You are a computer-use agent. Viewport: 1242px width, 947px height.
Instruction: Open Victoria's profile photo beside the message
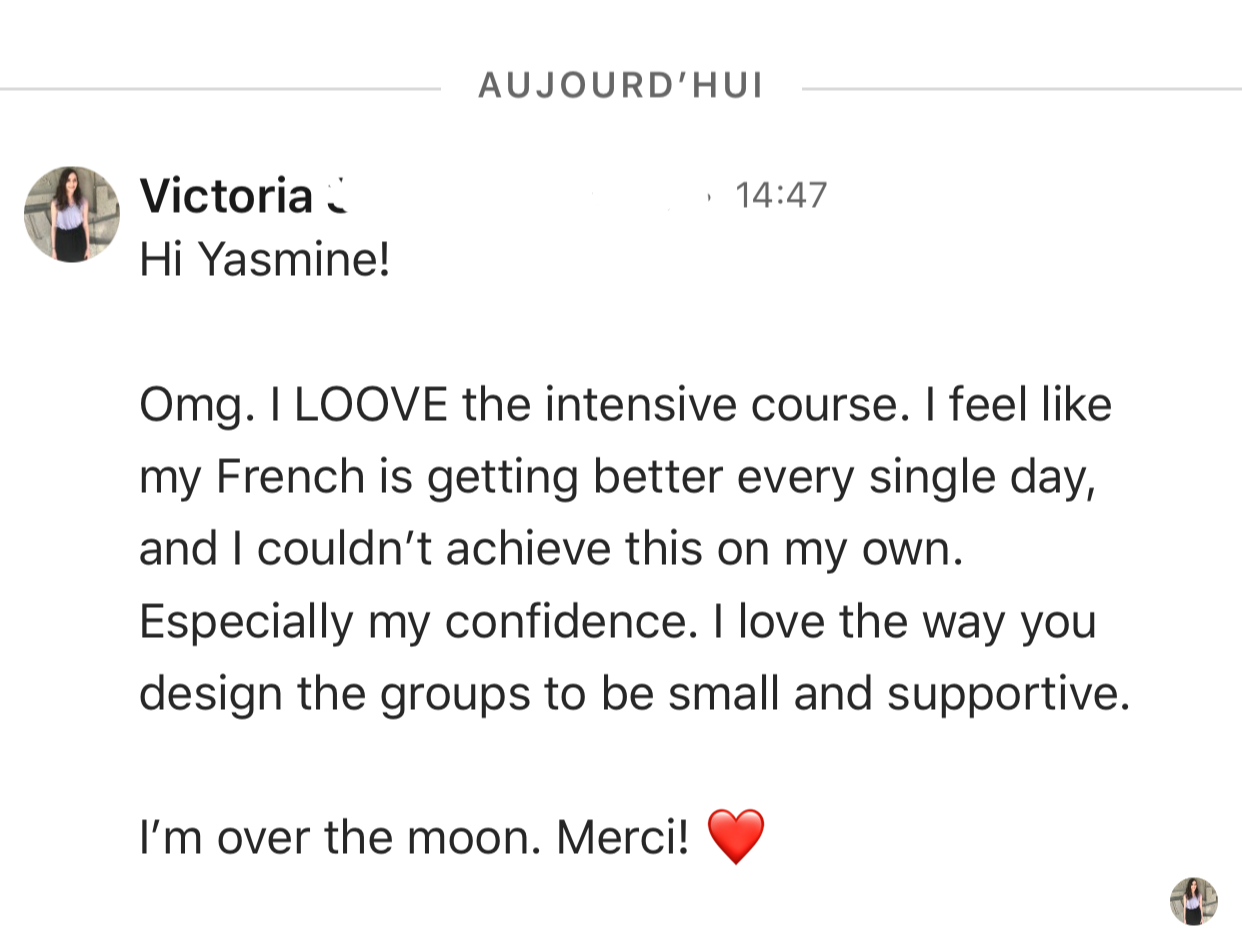(x=71, y=214)
